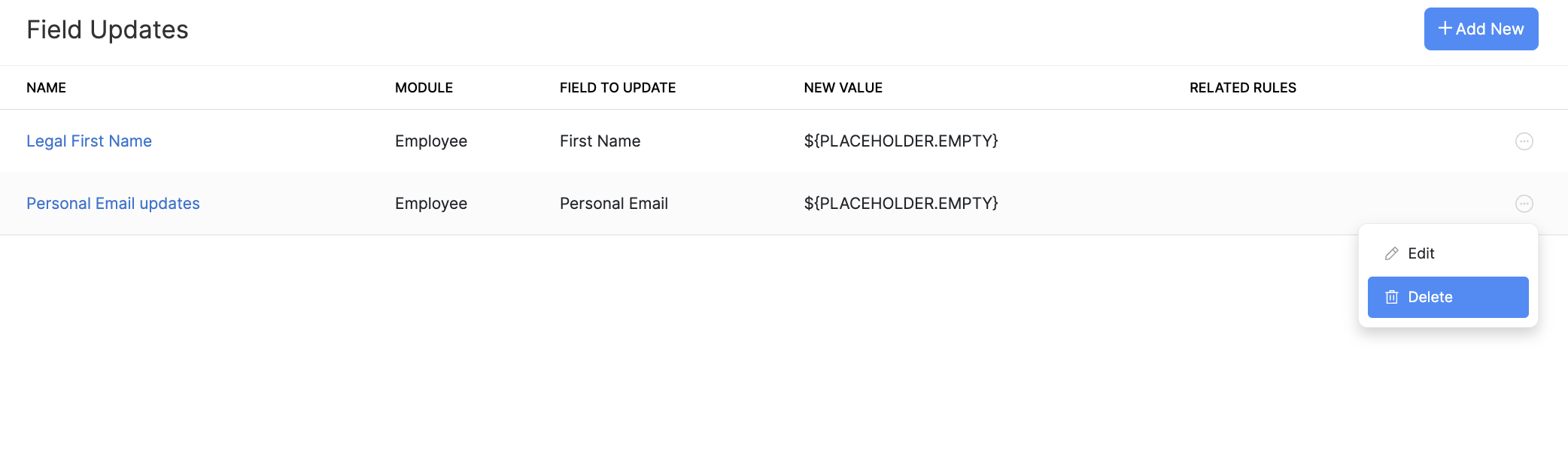Click the NAME column header
The height and width of the screenshot is (457, 1568).
click(x=46, y=88)
